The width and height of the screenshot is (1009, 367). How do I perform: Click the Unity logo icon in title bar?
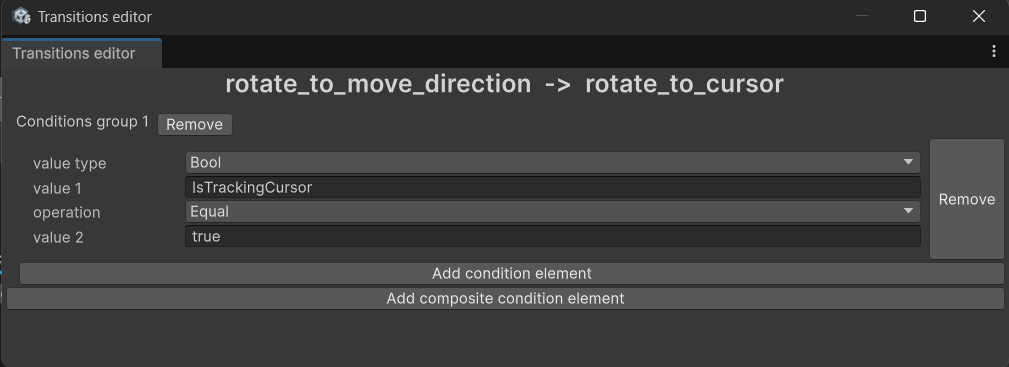coord(21,16)
